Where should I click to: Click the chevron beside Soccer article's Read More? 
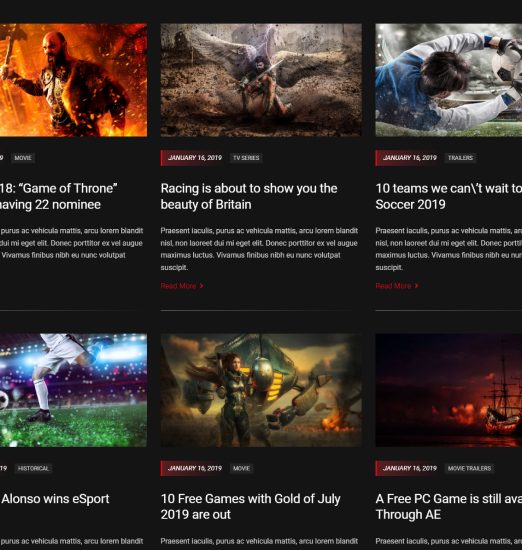[x=416, y=286]
